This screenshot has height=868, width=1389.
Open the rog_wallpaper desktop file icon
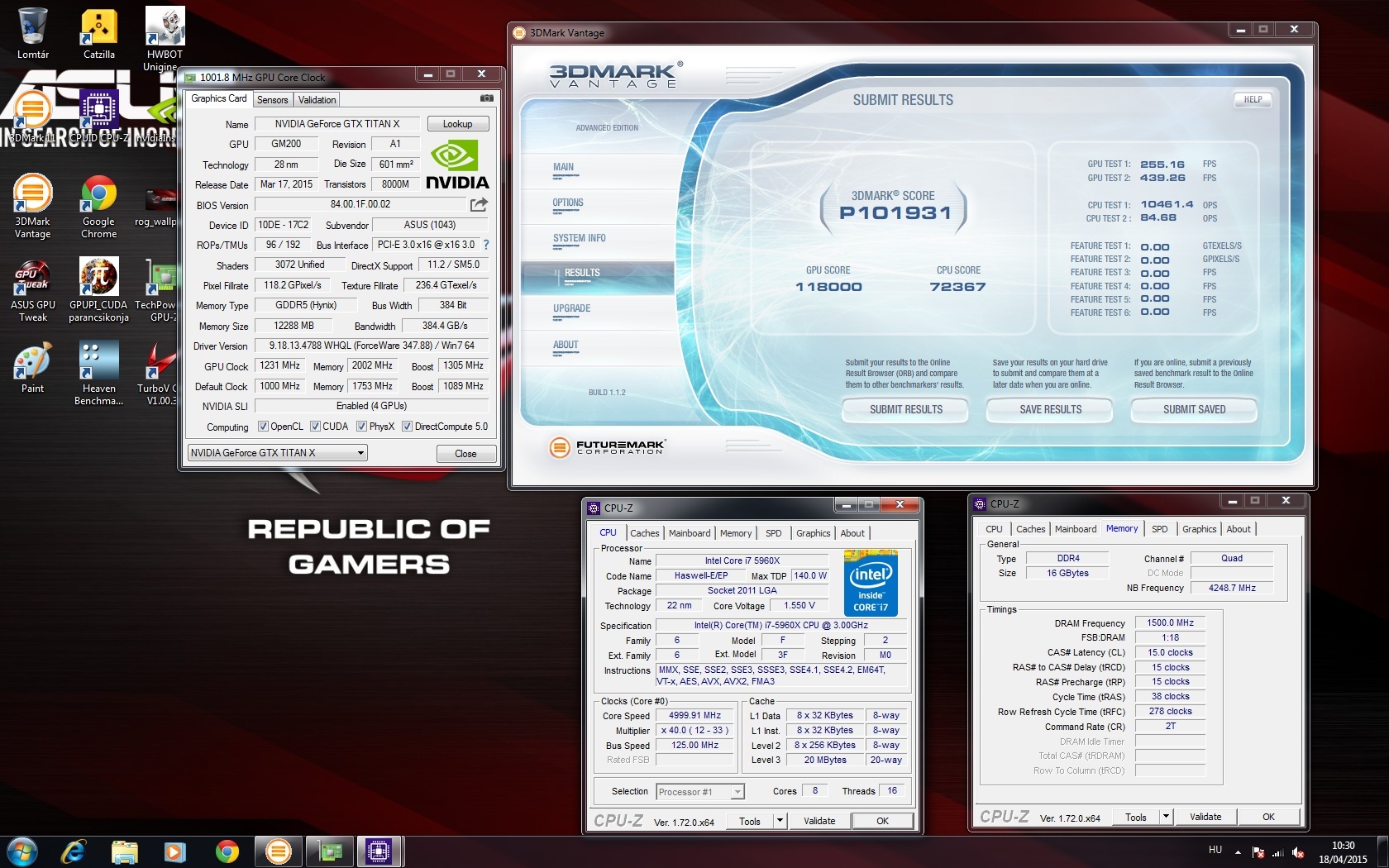(157, 207)
